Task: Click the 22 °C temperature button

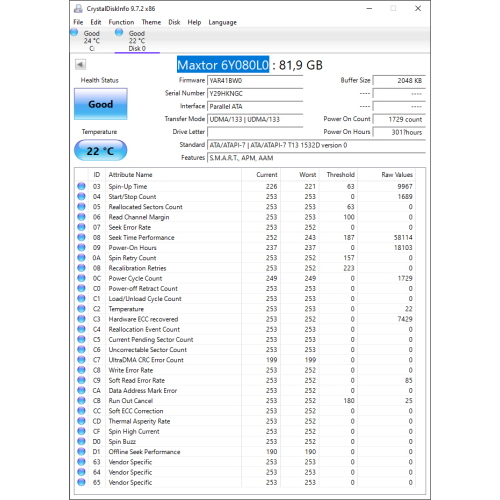Action: coord(101,151)
